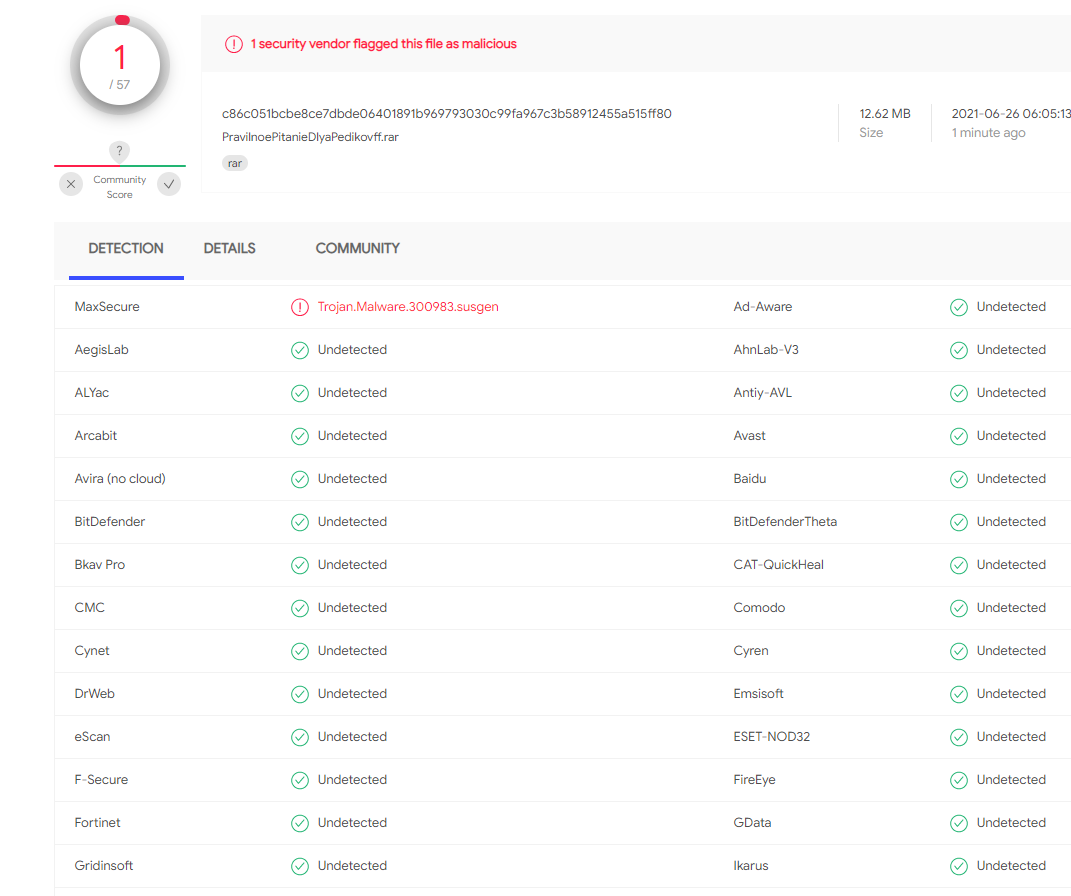Open the COMMUNITY tab
The image size is (1071, 896).
point(357,249)
